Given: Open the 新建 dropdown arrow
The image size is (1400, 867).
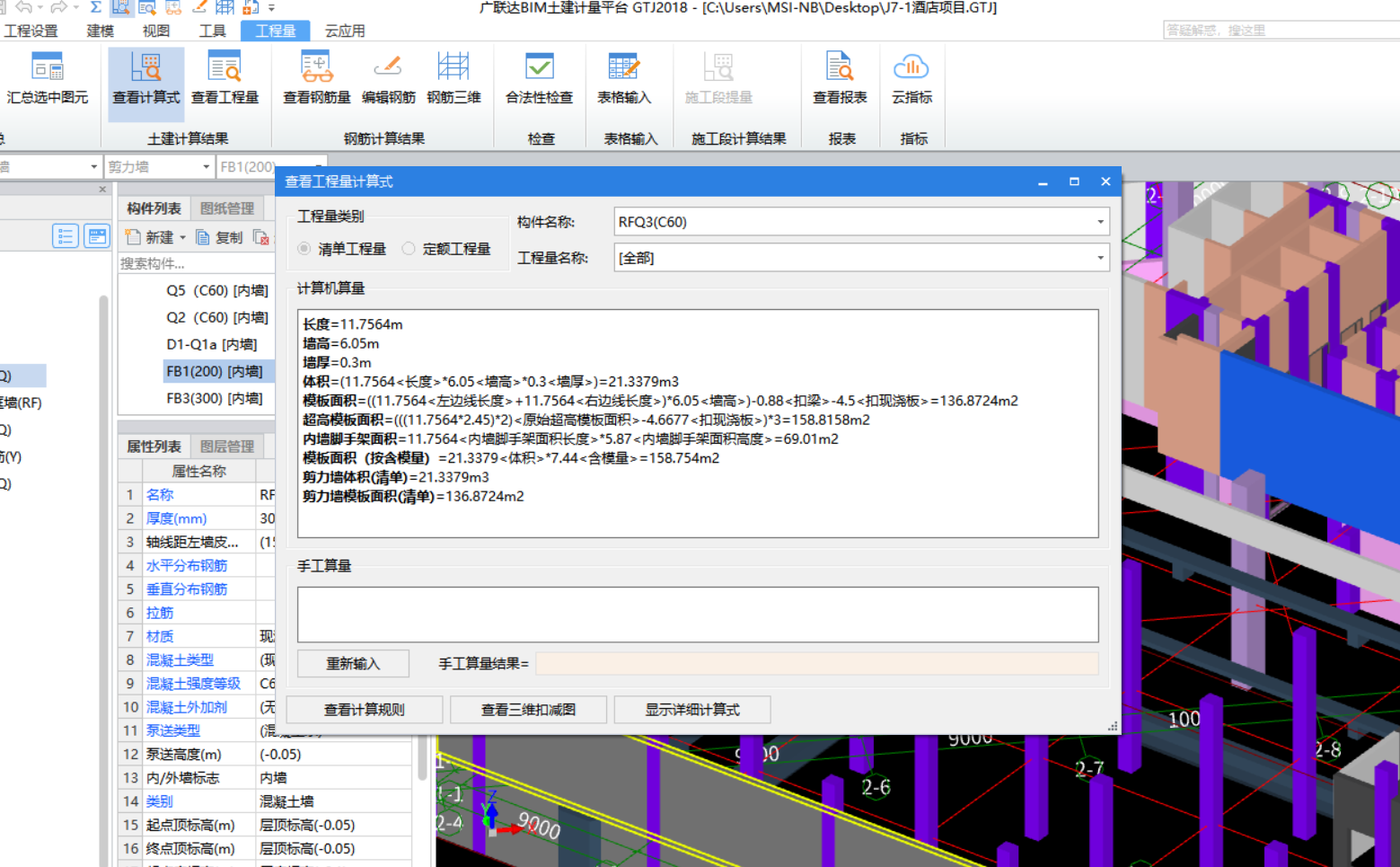Looking at the screenshot, I should point(182,238).
